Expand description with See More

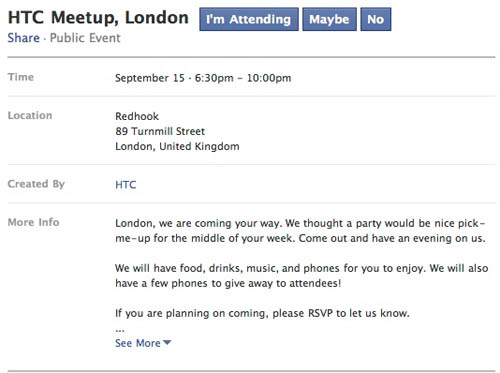point(143,343)
